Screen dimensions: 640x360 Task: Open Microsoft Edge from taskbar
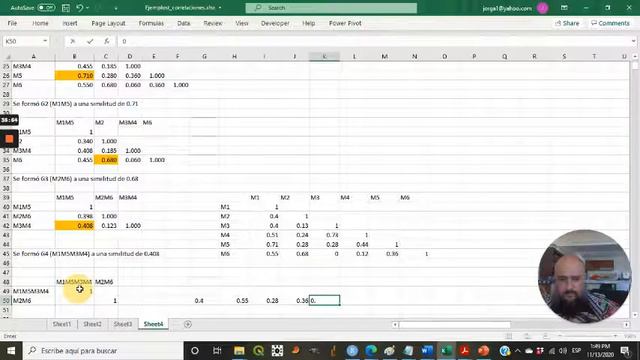click(371, 351)
